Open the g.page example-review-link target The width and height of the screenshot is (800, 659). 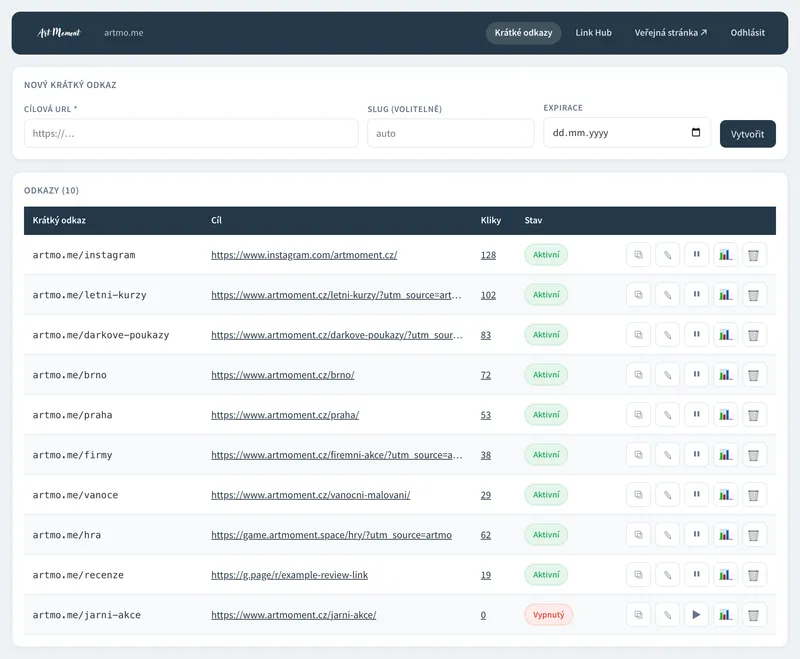[289, 575]
